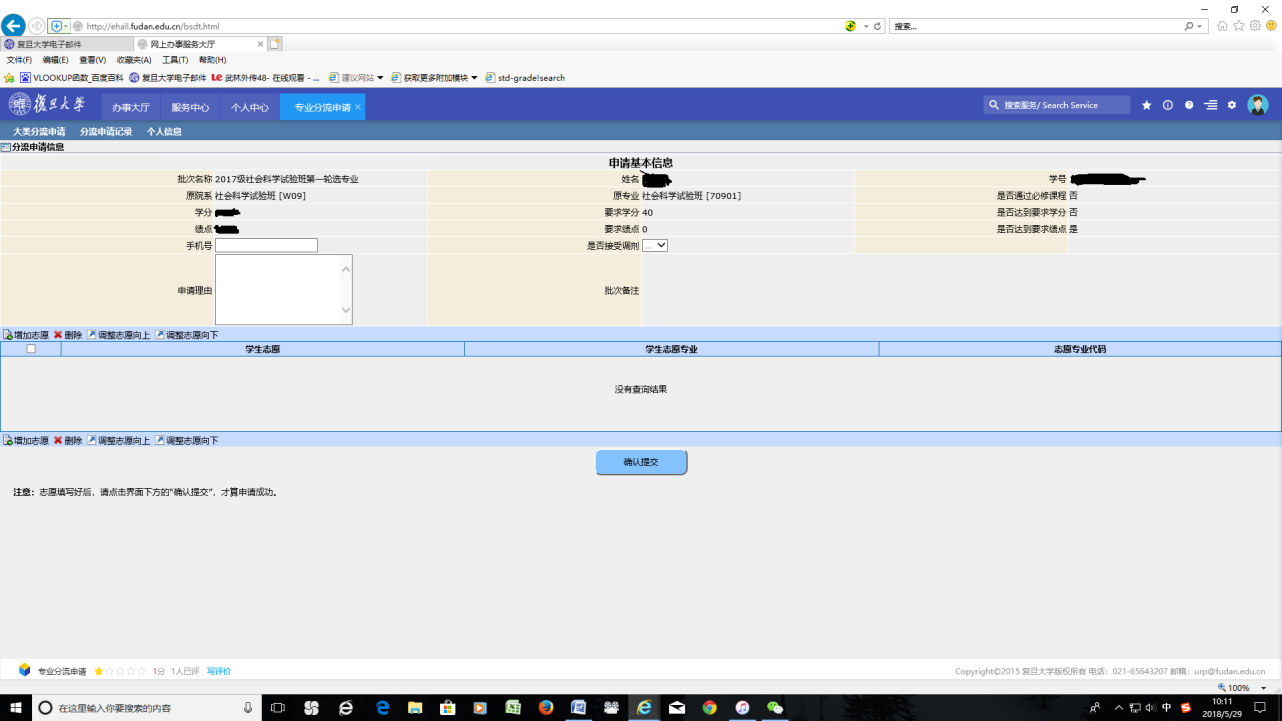Click the 写评价 link

point(218,671)
